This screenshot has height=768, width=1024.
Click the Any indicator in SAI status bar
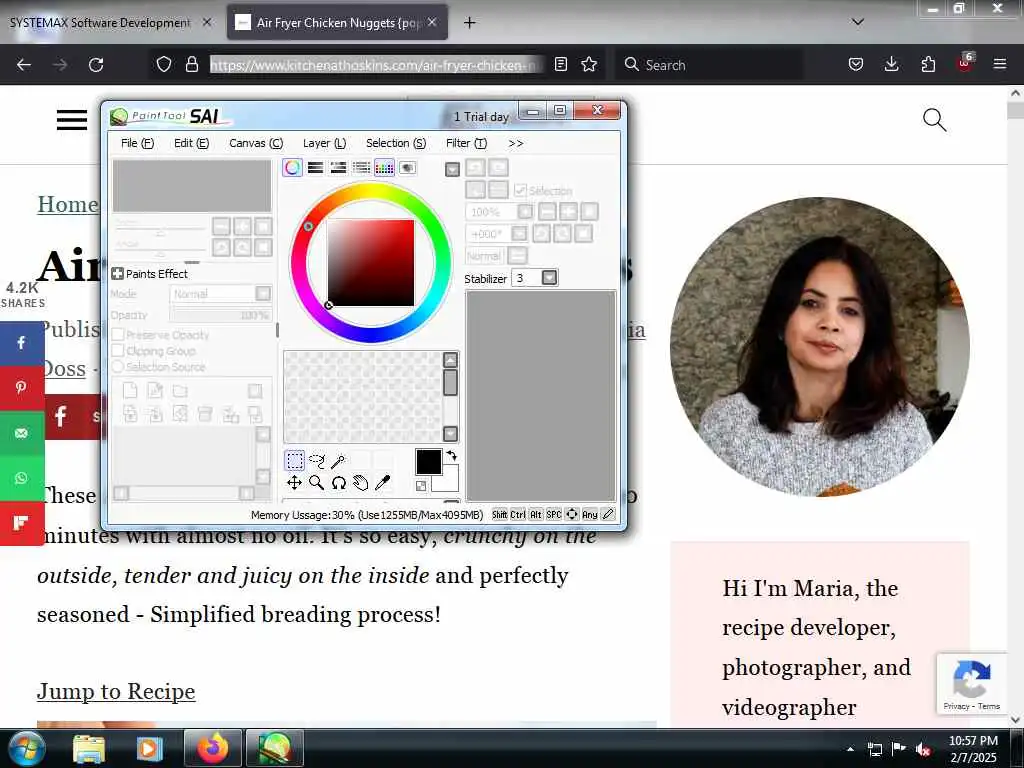pos(590,515)
